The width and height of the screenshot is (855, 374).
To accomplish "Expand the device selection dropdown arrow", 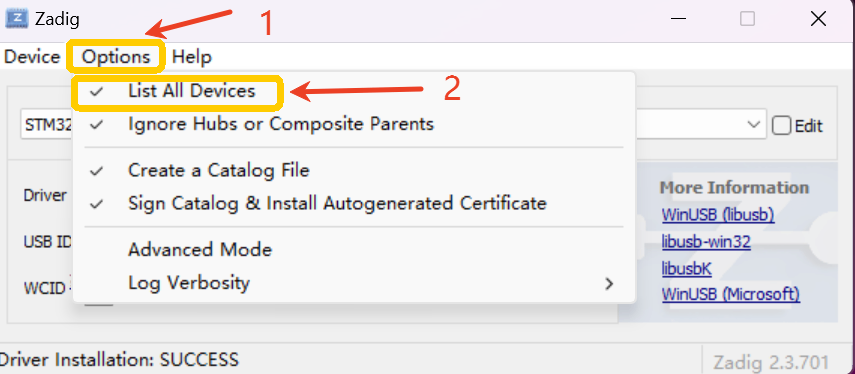I will (754, 124).
